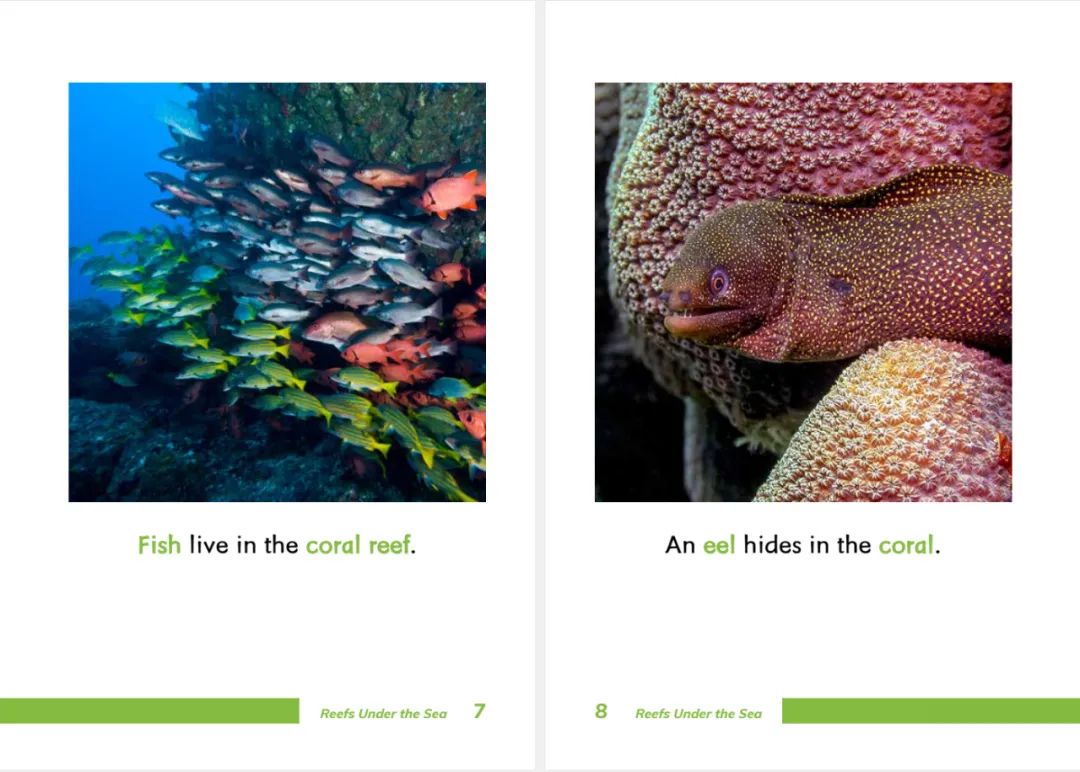Viewport: 1080px width, 772px height.
Task: Click the eel's purple eye in the photo
Action: click(x=719, y=281)
